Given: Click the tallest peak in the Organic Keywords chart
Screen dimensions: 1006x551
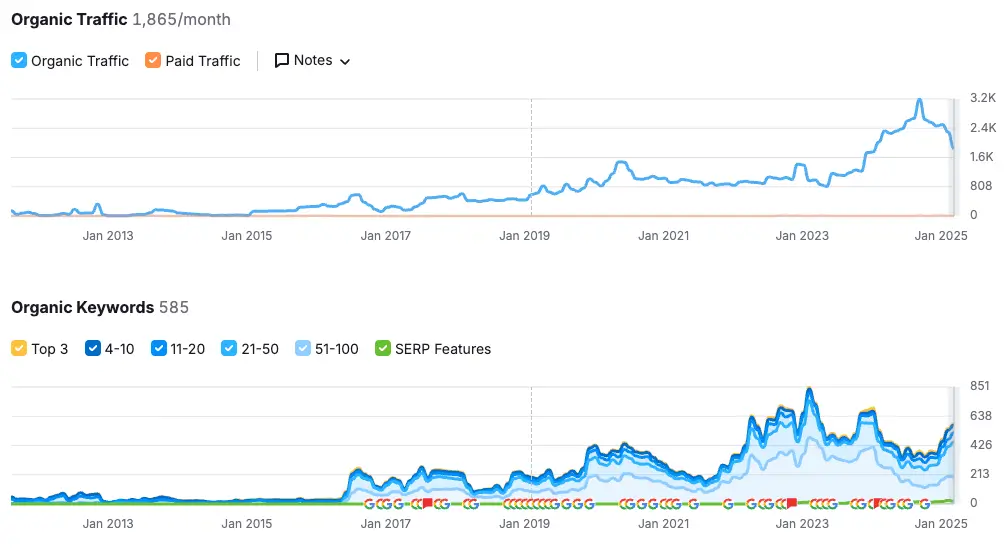Looking at the screenshot, I should coord(809,389).
